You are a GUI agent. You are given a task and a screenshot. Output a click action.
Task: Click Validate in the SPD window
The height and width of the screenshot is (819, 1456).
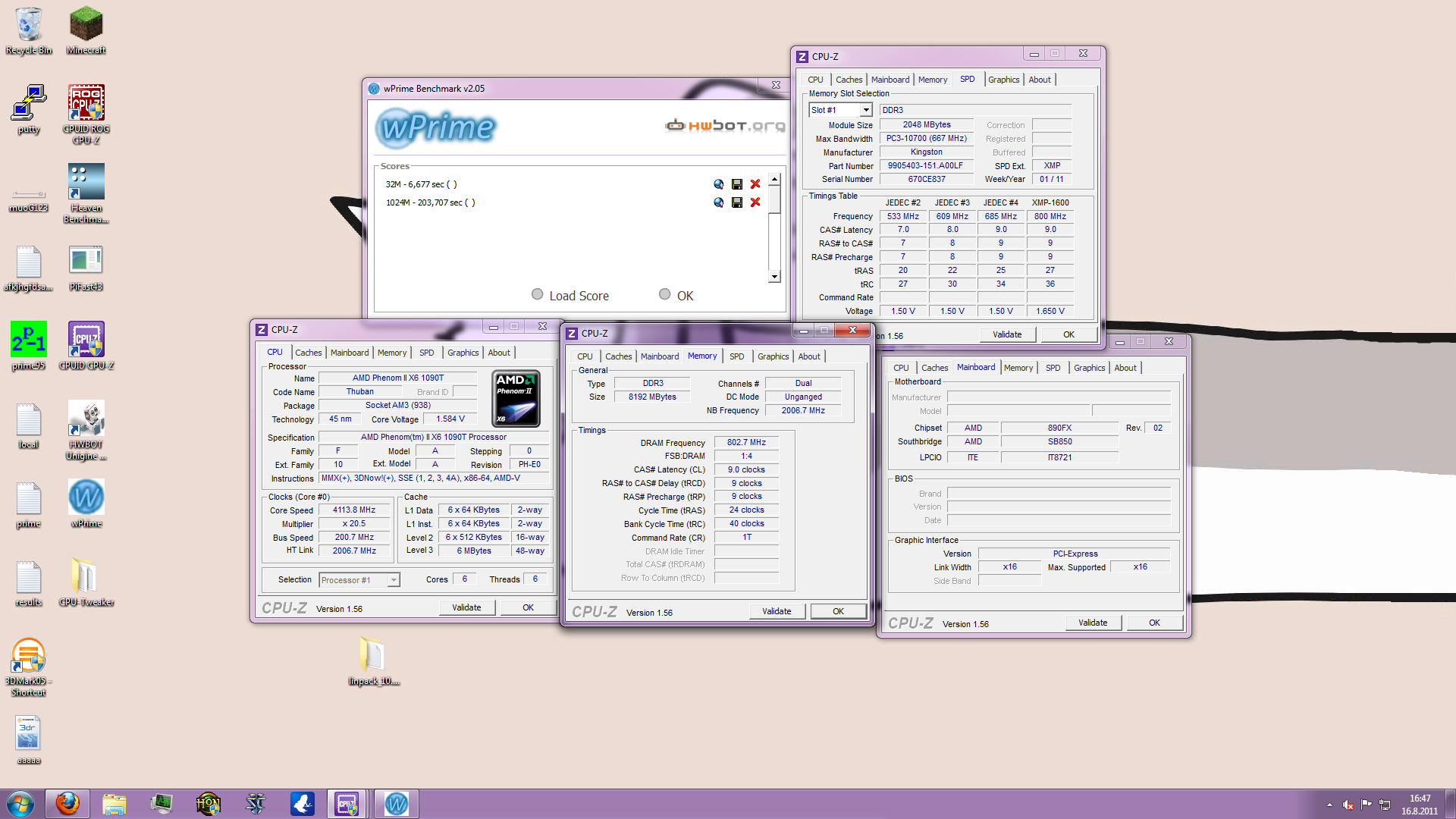[x=1007, y=334]
